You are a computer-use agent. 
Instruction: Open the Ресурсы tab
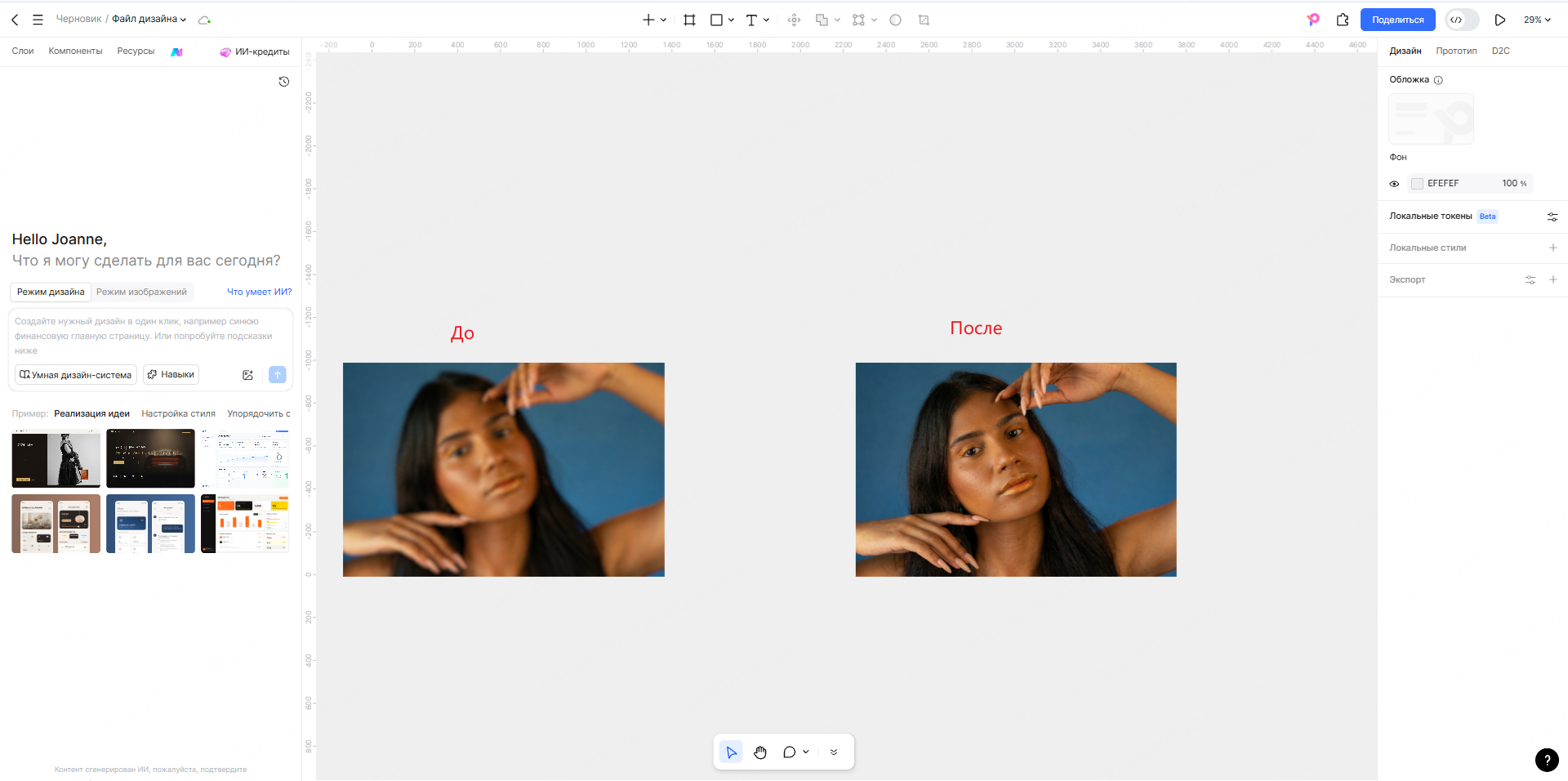(x=136, y=51)
